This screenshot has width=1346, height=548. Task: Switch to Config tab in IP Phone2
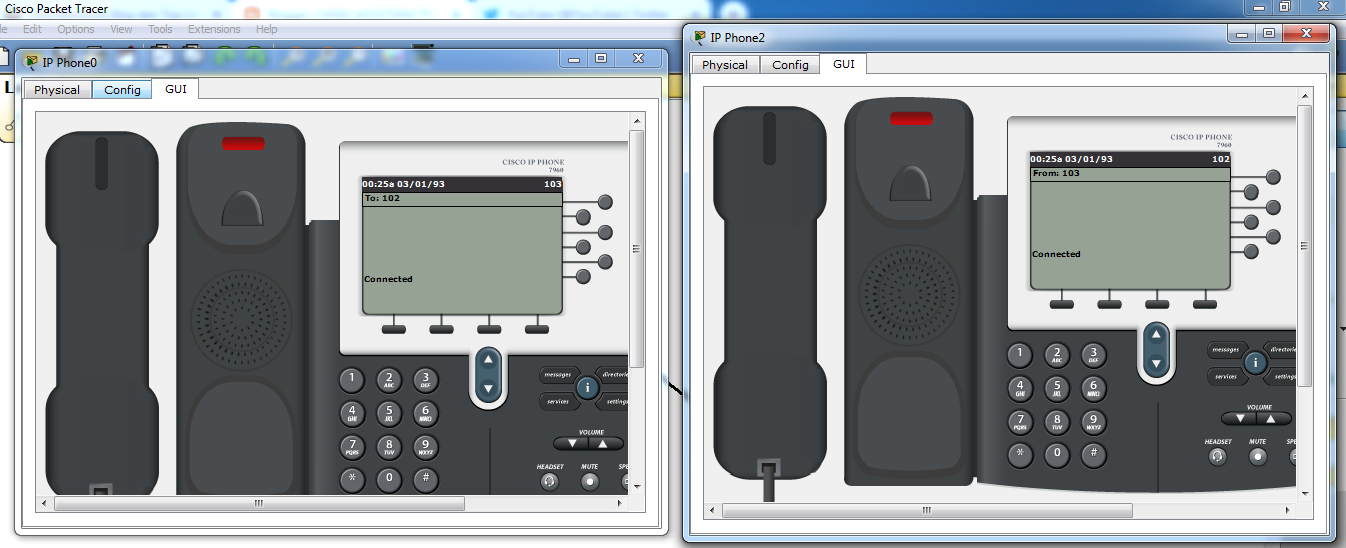[790, 65]
